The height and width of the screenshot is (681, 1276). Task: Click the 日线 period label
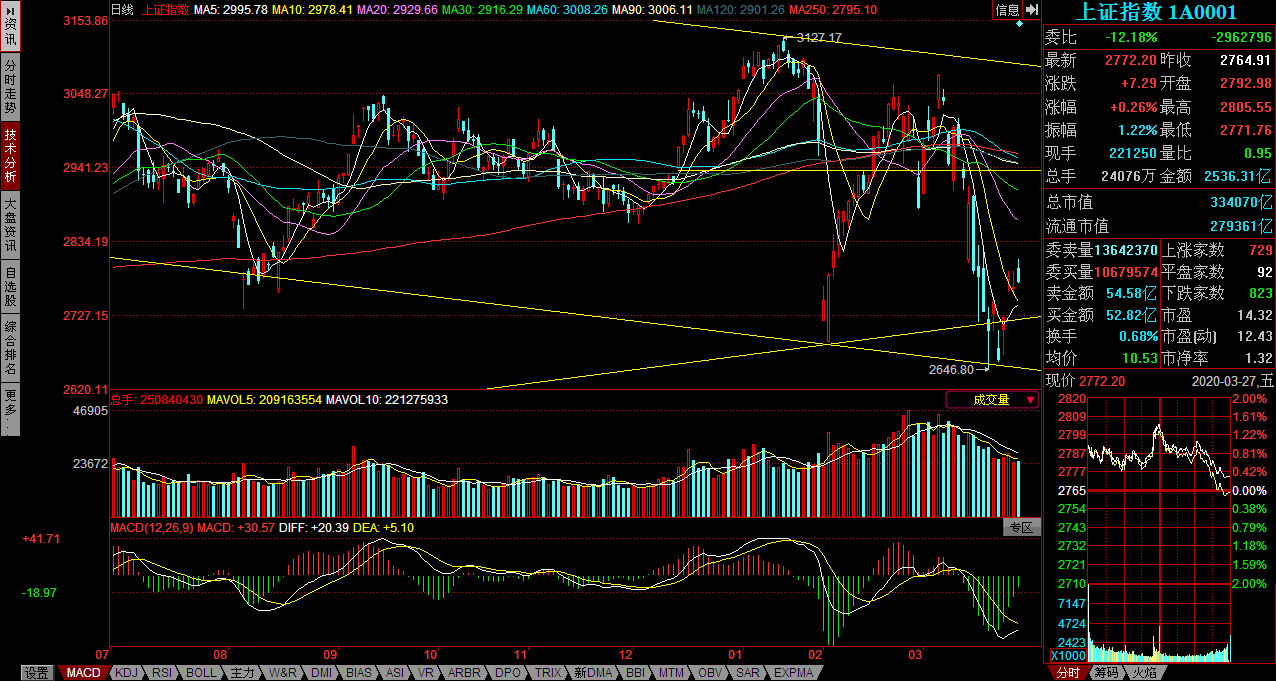(122, 10)
